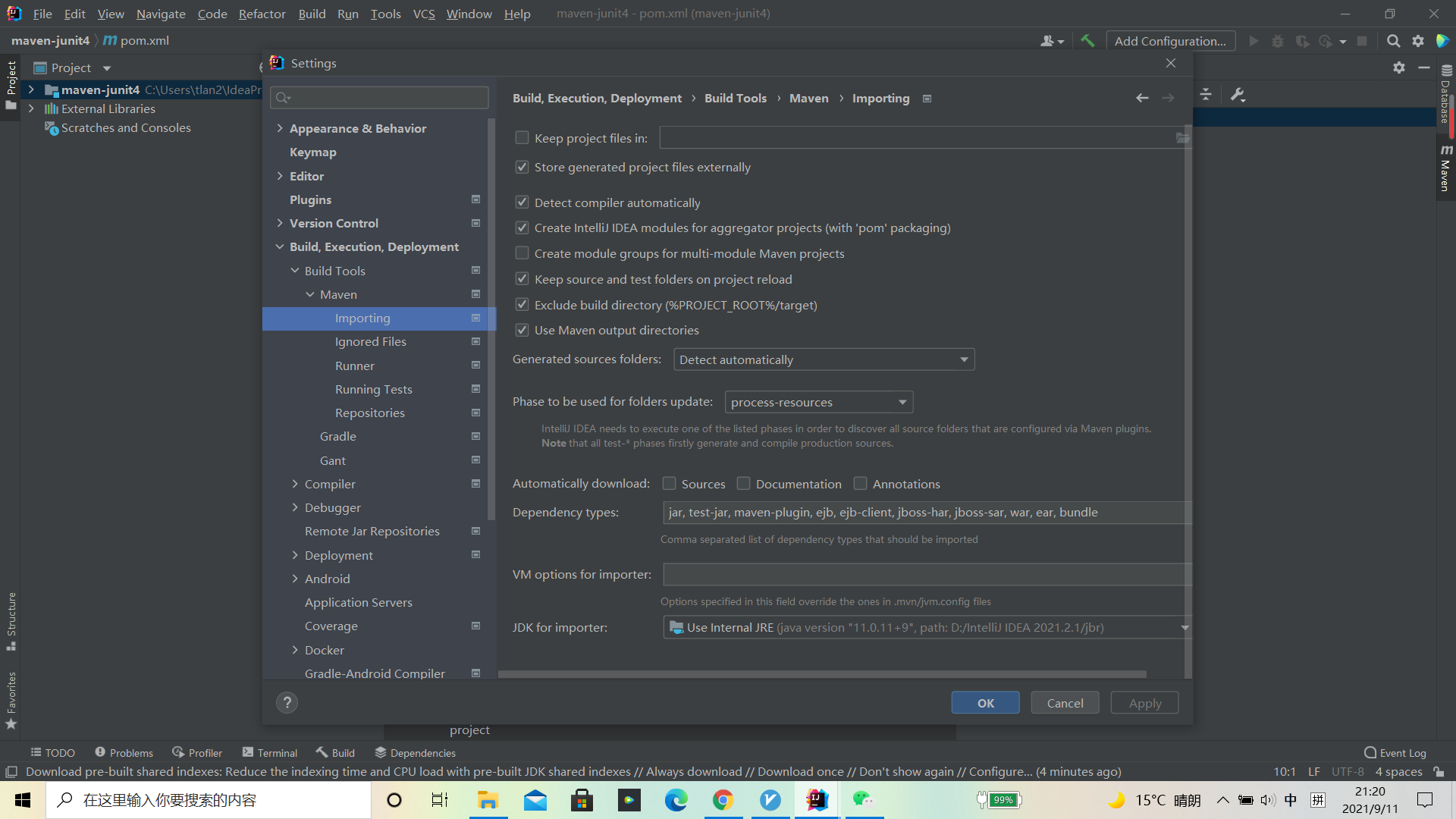Click the Build project hammer icon
This screenshot has height=819, width=1456.
1087,41
